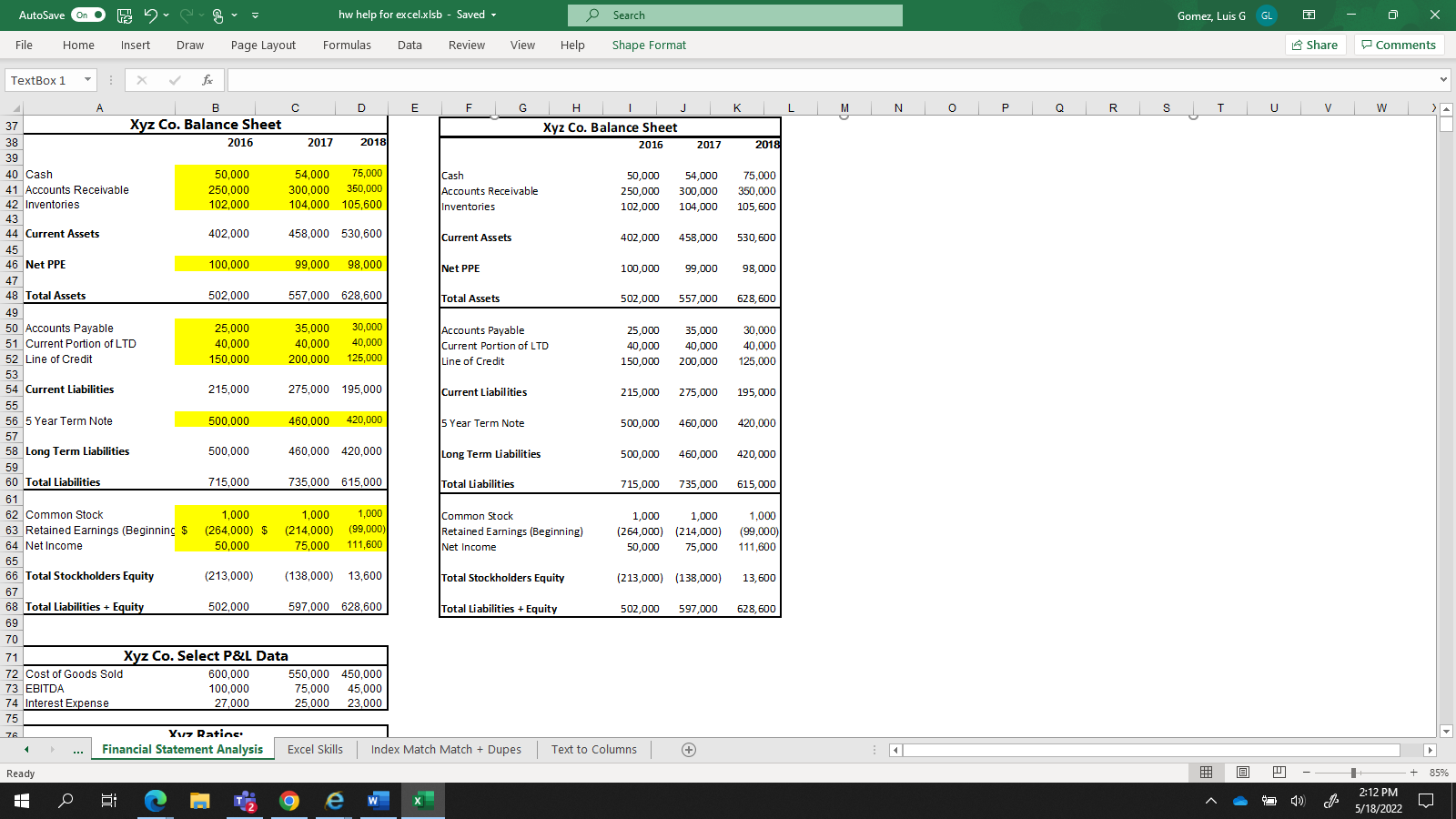This screenshot has width=1456, height=819.
Task: Confirm entry with the Enter checkmark icon
Action: pos(174,79)
